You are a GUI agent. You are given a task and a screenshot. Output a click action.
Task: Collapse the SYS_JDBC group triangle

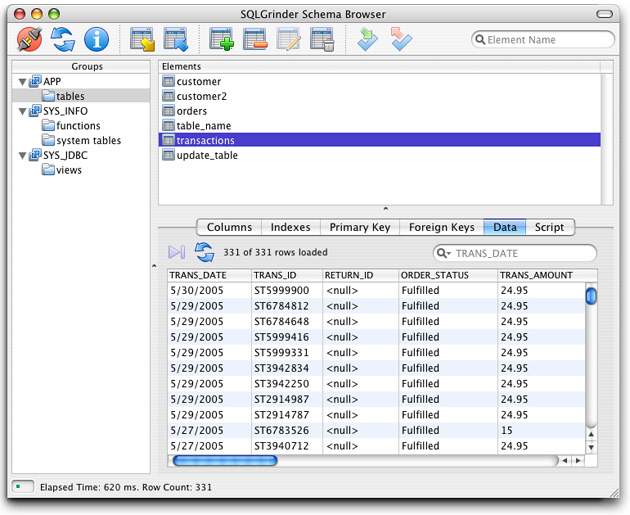[x=22, y=155]
